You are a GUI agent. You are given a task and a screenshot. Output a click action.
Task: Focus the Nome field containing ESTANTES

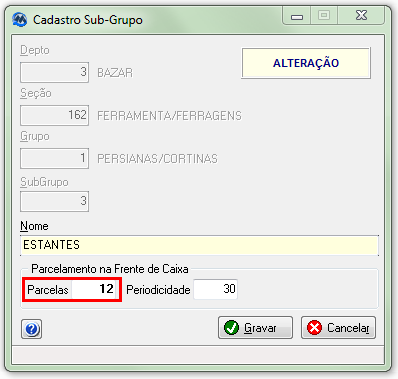coord(199,245)
